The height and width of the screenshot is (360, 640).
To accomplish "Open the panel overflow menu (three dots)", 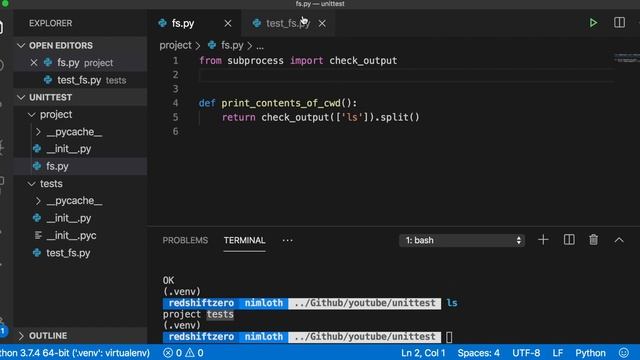I will click(x=287, y=240).
